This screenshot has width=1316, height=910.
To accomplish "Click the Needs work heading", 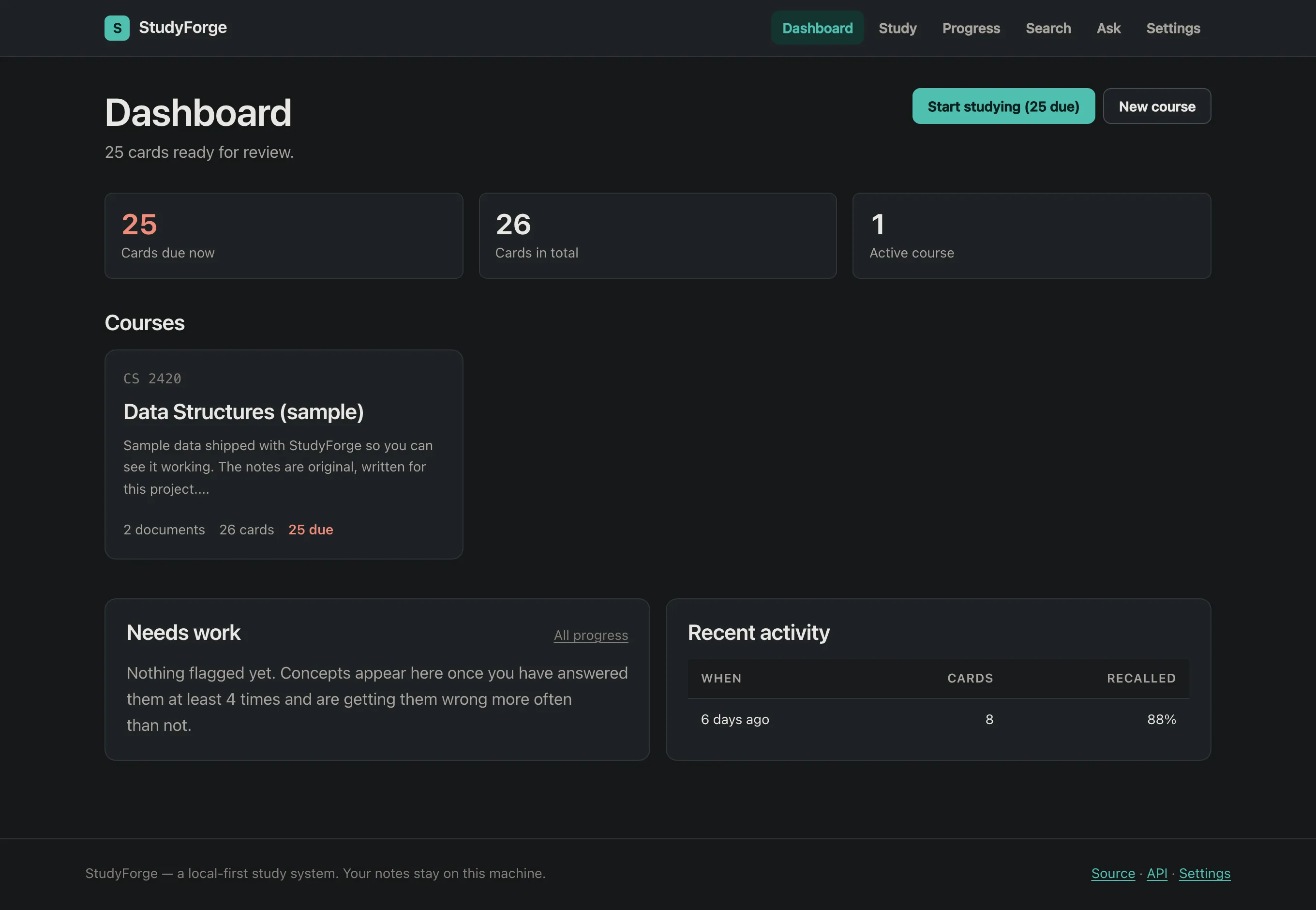I will pyautogui.click(x=183, y=632).
